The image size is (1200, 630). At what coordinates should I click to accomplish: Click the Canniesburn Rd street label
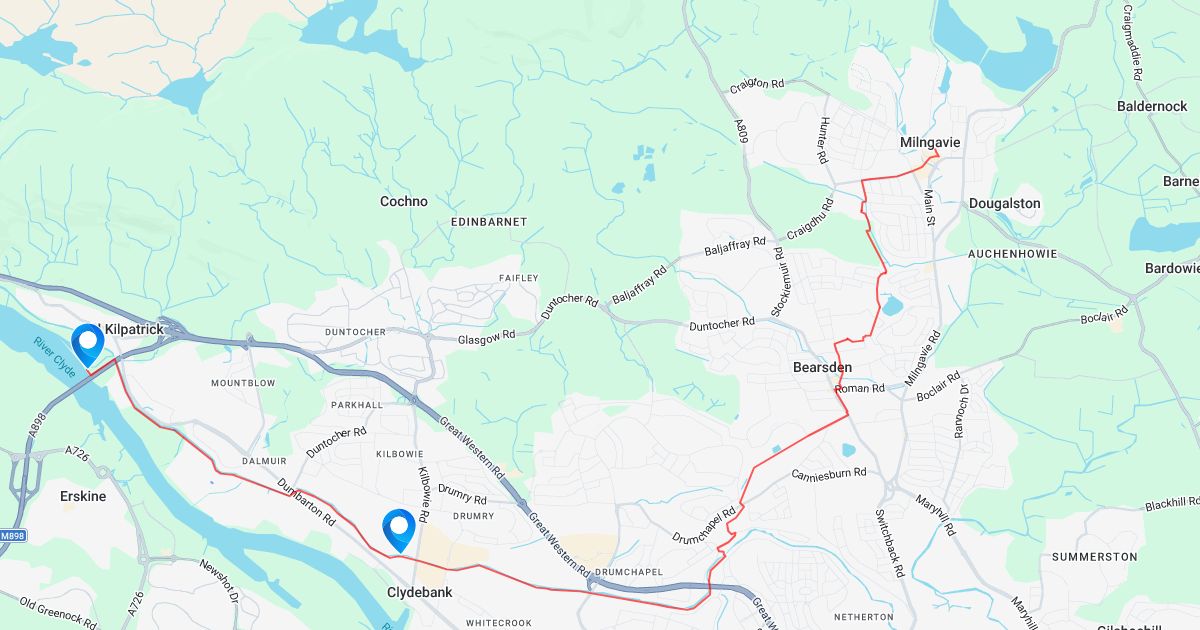point(829,473)
